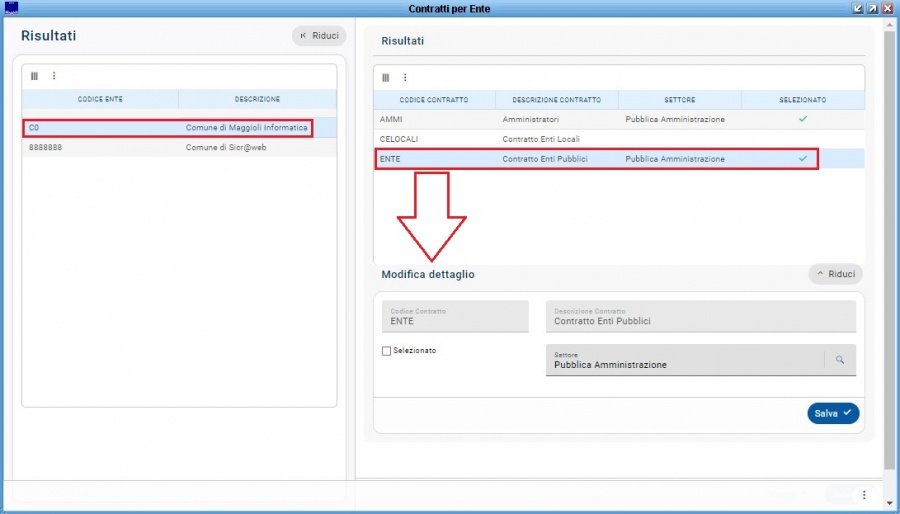This screenshot has height=514, width=900.
Task: Click checkmark in AMMI row Selezionato column
Action: click(x=803, y=119)
